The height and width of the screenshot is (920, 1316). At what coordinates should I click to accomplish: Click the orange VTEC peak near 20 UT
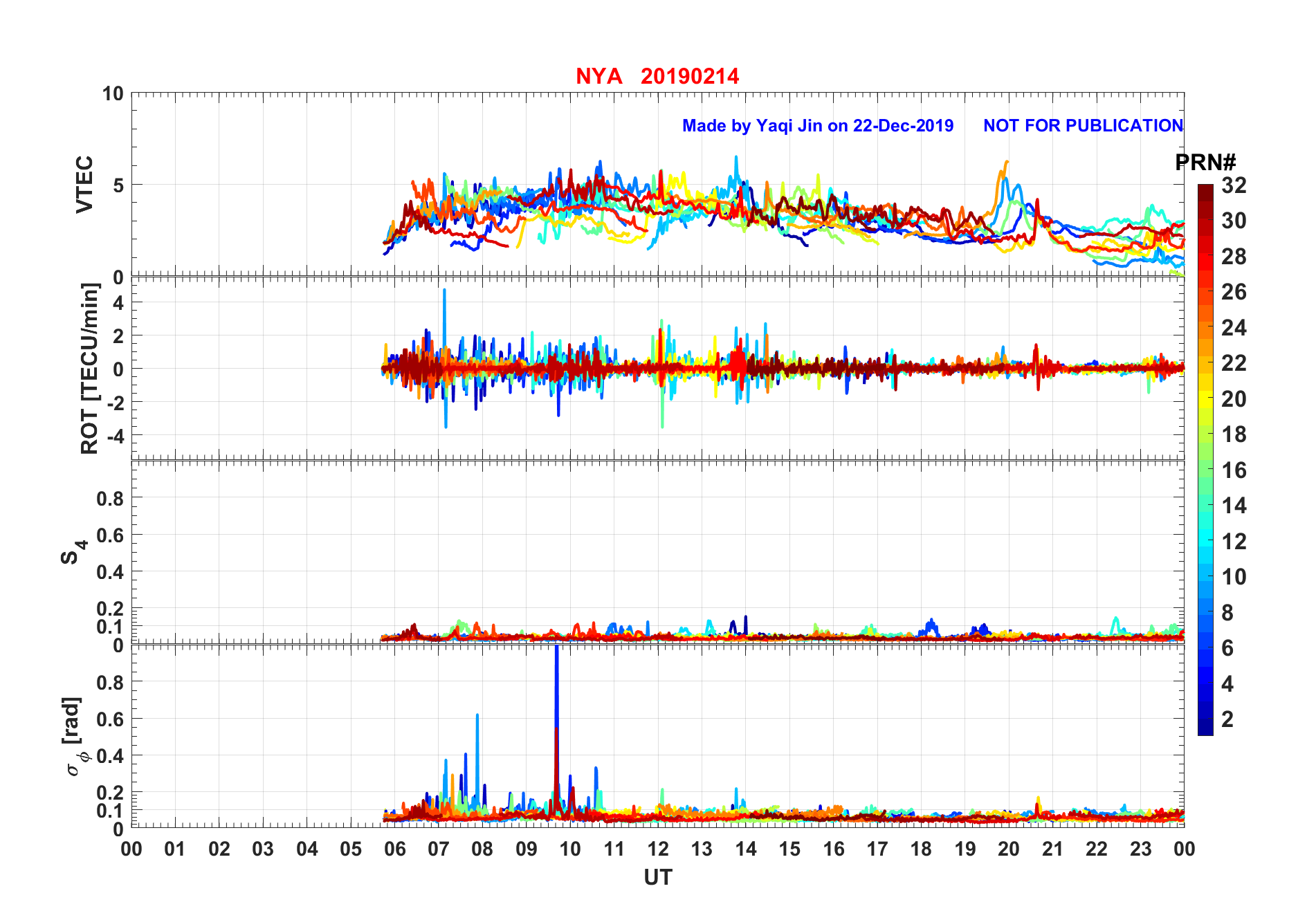tap(1004, 181)
